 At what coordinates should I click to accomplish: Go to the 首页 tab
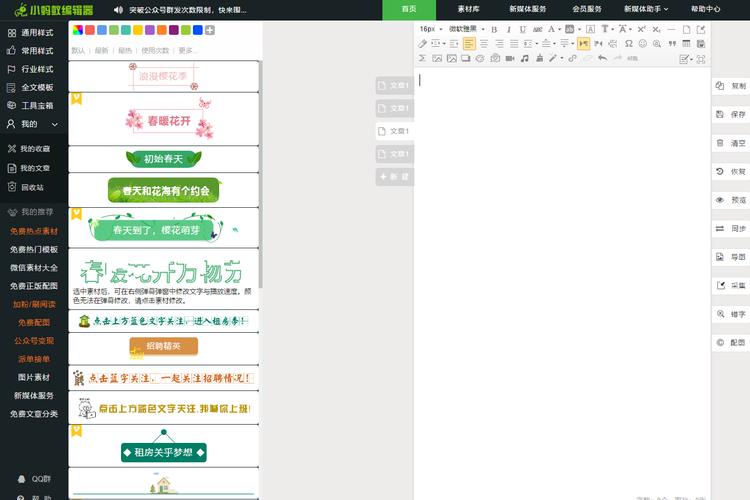[409, 10]
